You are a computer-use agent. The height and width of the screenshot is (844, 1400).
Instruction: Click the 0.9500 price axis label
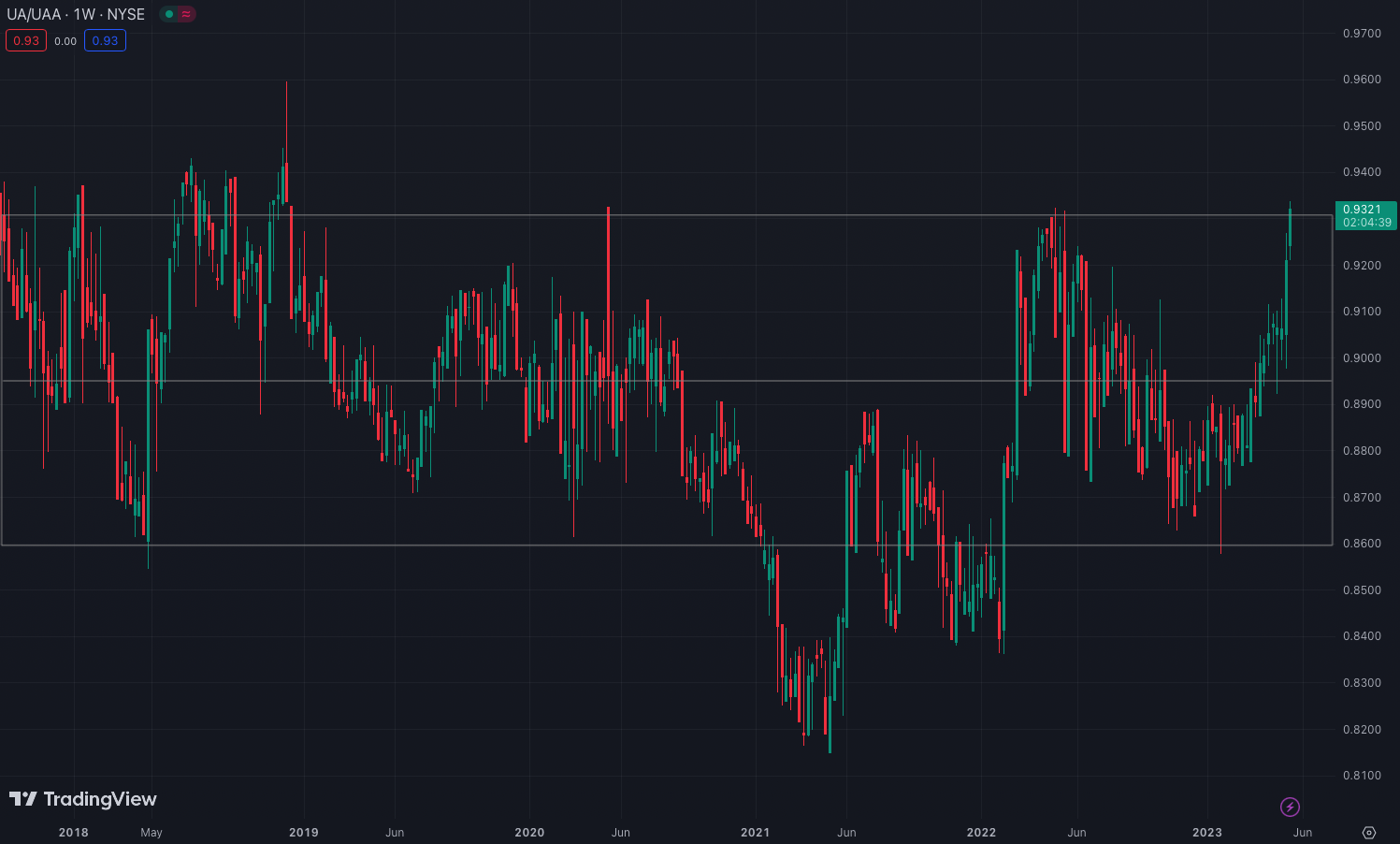coord(1362,126)
